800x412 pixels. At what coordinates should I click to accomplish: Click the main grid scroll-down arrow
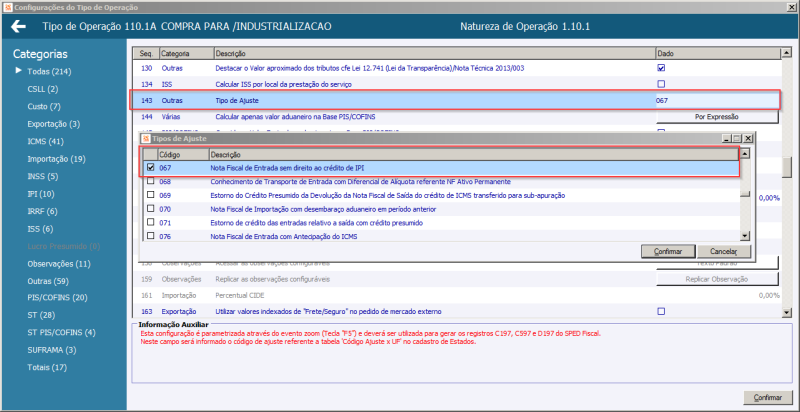(786, 314)
